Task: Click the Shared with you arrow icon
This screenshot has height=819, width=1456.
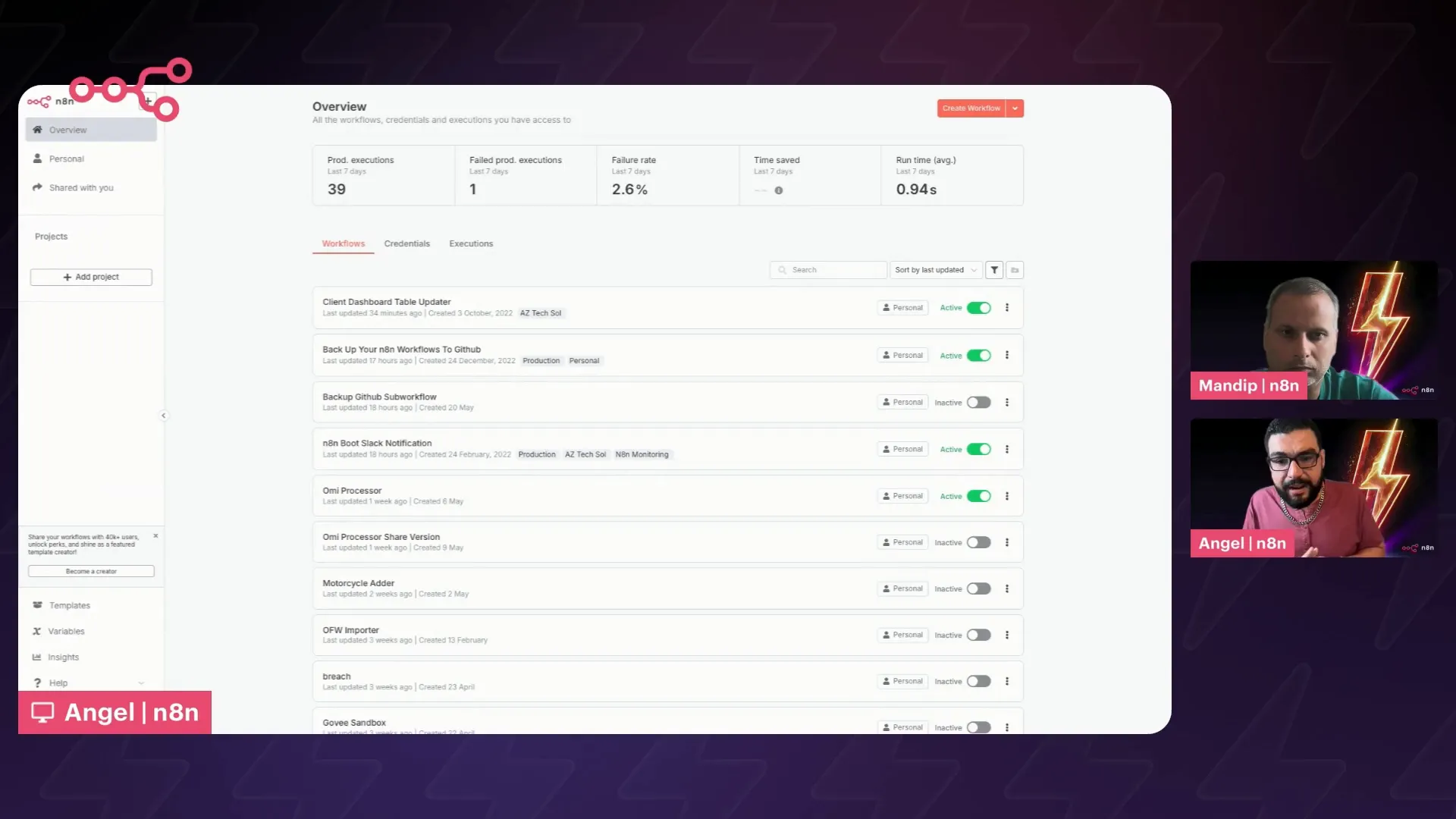Action: click(37, 187)
